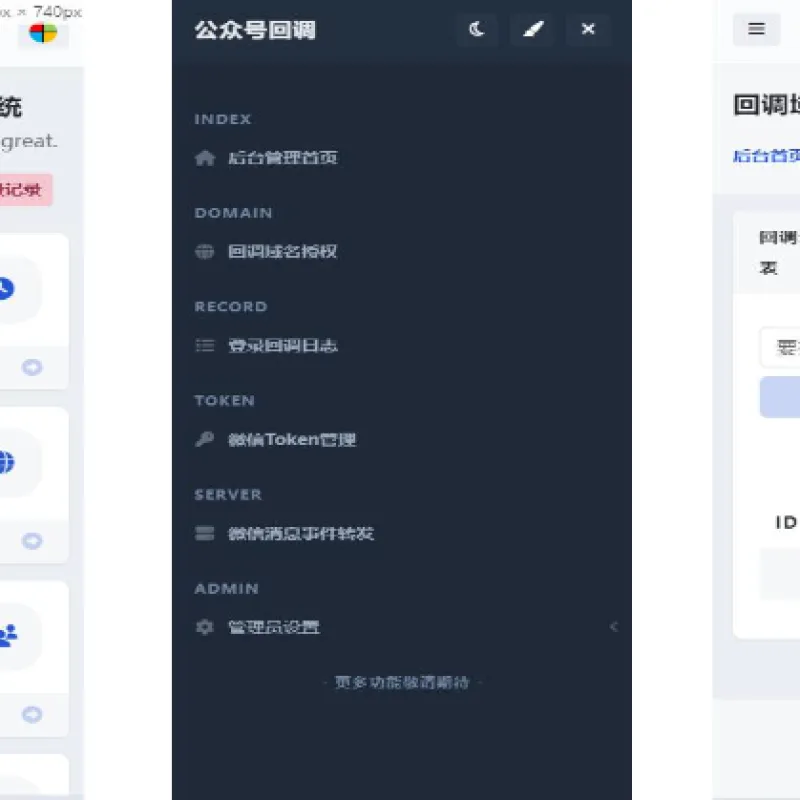This screenshot has height=800, width=800.
Task: Close the 公众号回调 sidebar panel
Action: pyautogui.click(x=588, y=30)
